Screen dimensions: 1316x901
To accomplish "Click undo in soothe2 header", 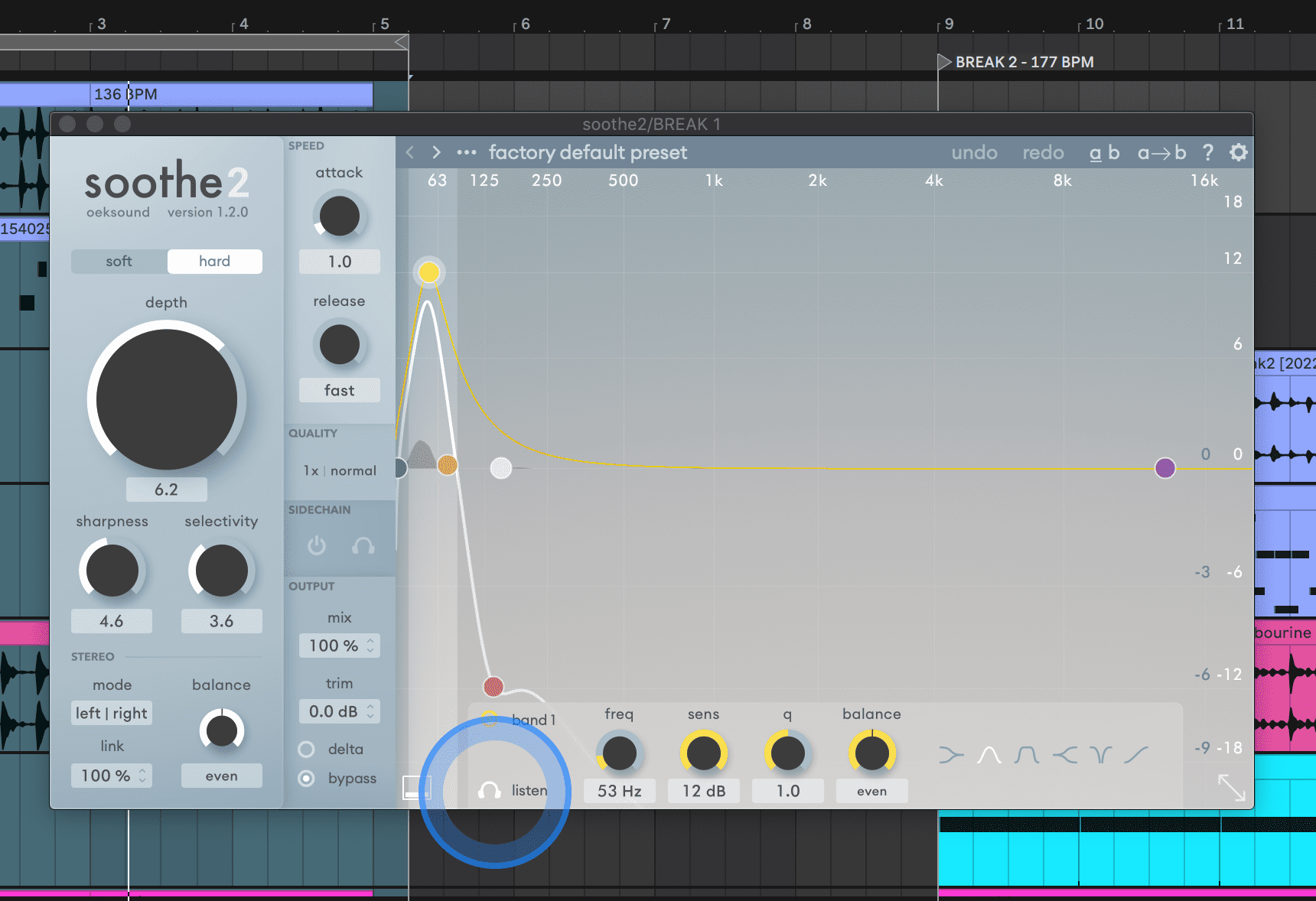I will click(974, 152).
